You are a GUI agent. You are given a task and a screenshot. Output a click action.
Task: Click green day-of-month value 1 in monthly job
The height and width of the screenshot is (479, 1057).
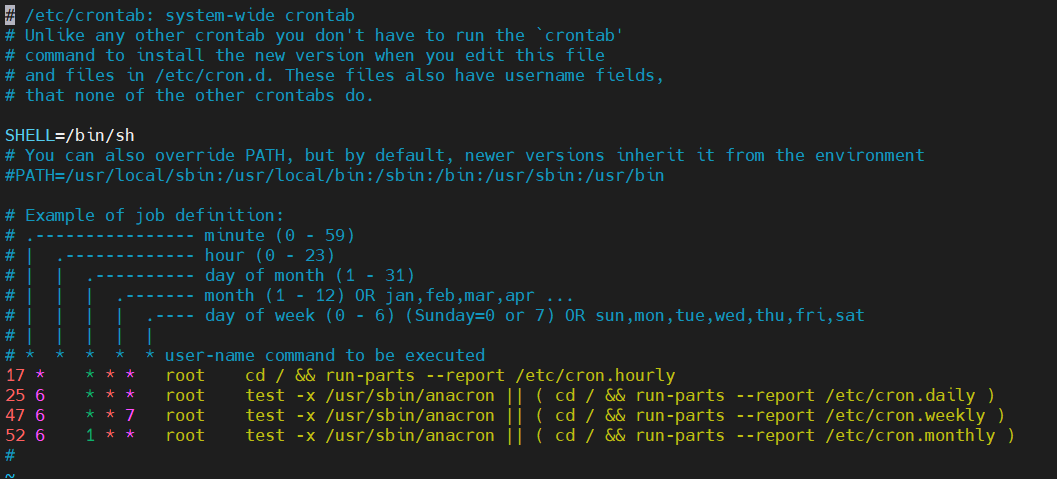coord(90,436)
